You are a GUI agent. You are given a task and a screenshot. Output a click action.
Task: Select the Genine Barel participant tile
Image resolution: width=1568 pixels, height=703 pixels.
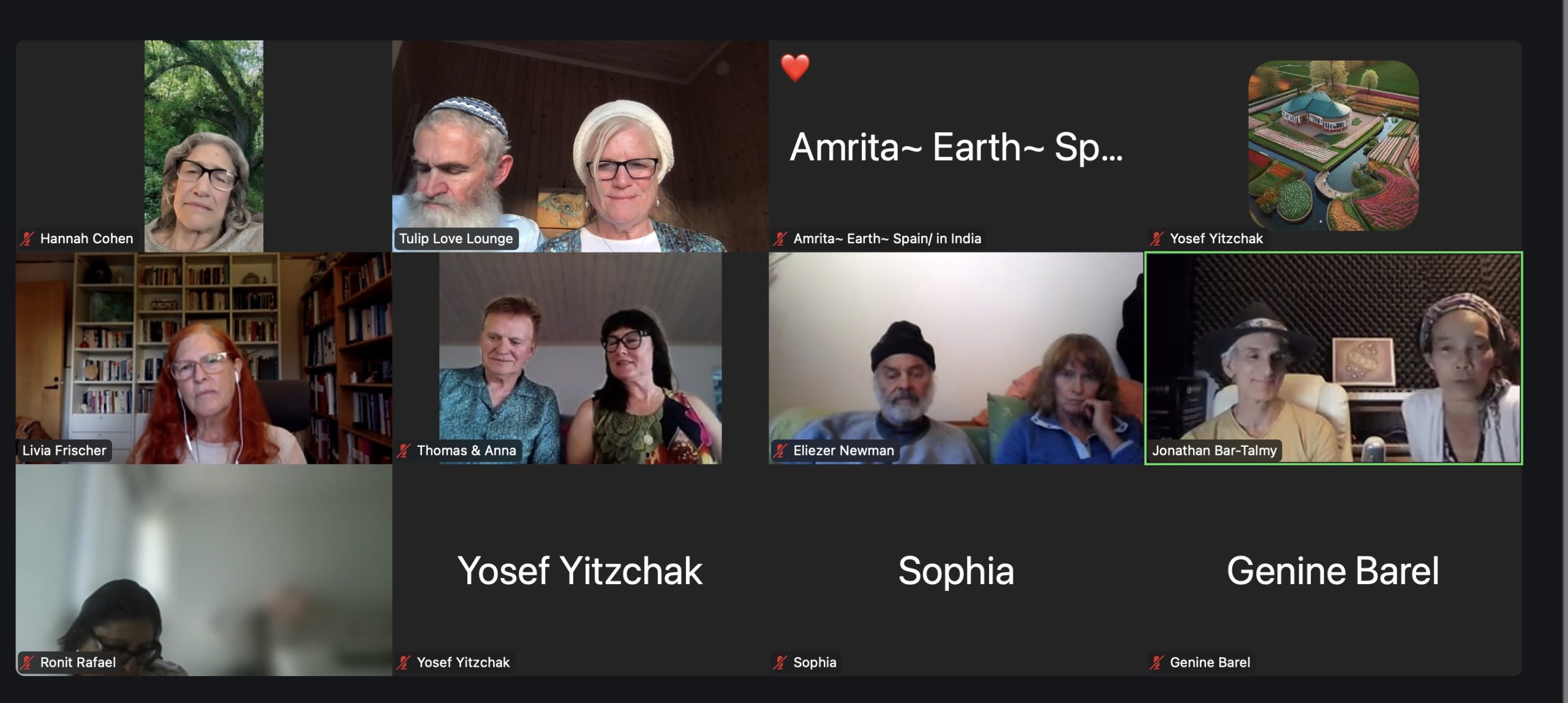(1333, 570)
